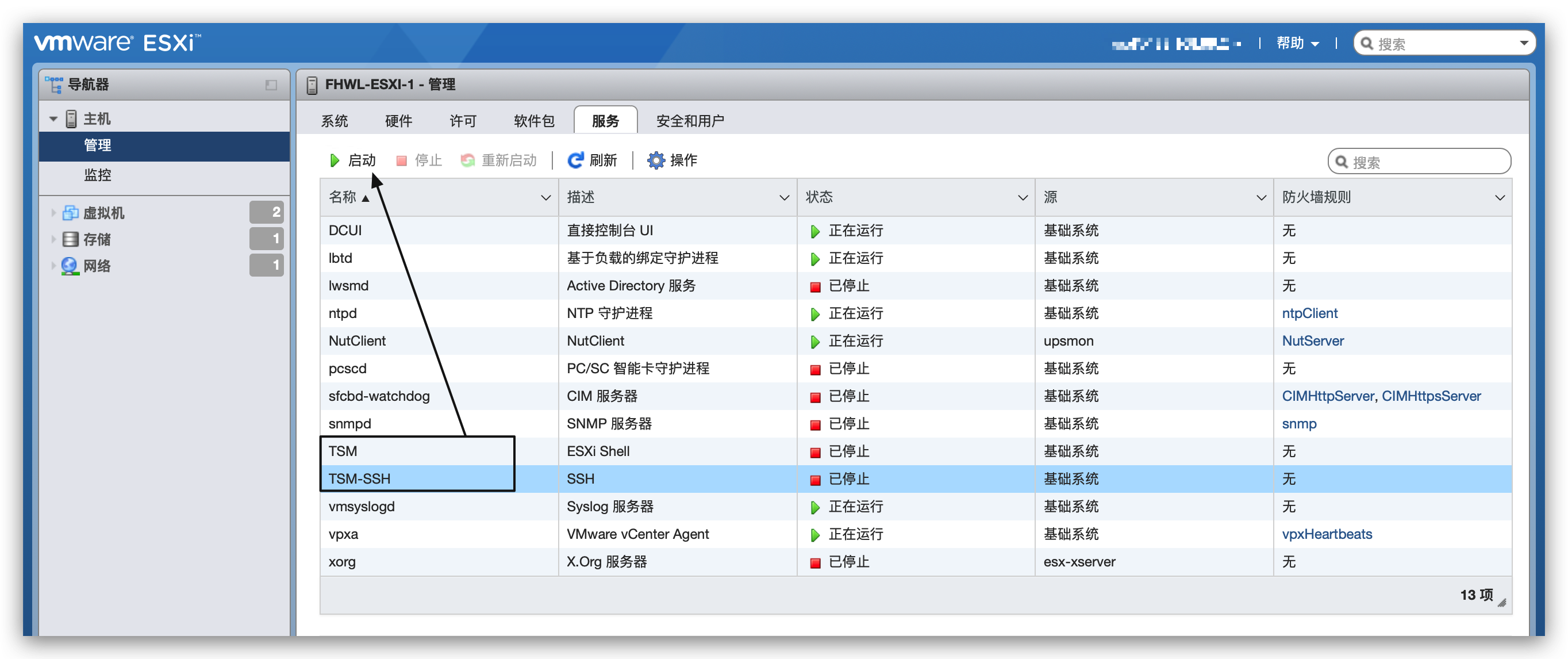Click the Storage icon in navigator
This screenshot has height=659, width=1568.
(71, 239)
